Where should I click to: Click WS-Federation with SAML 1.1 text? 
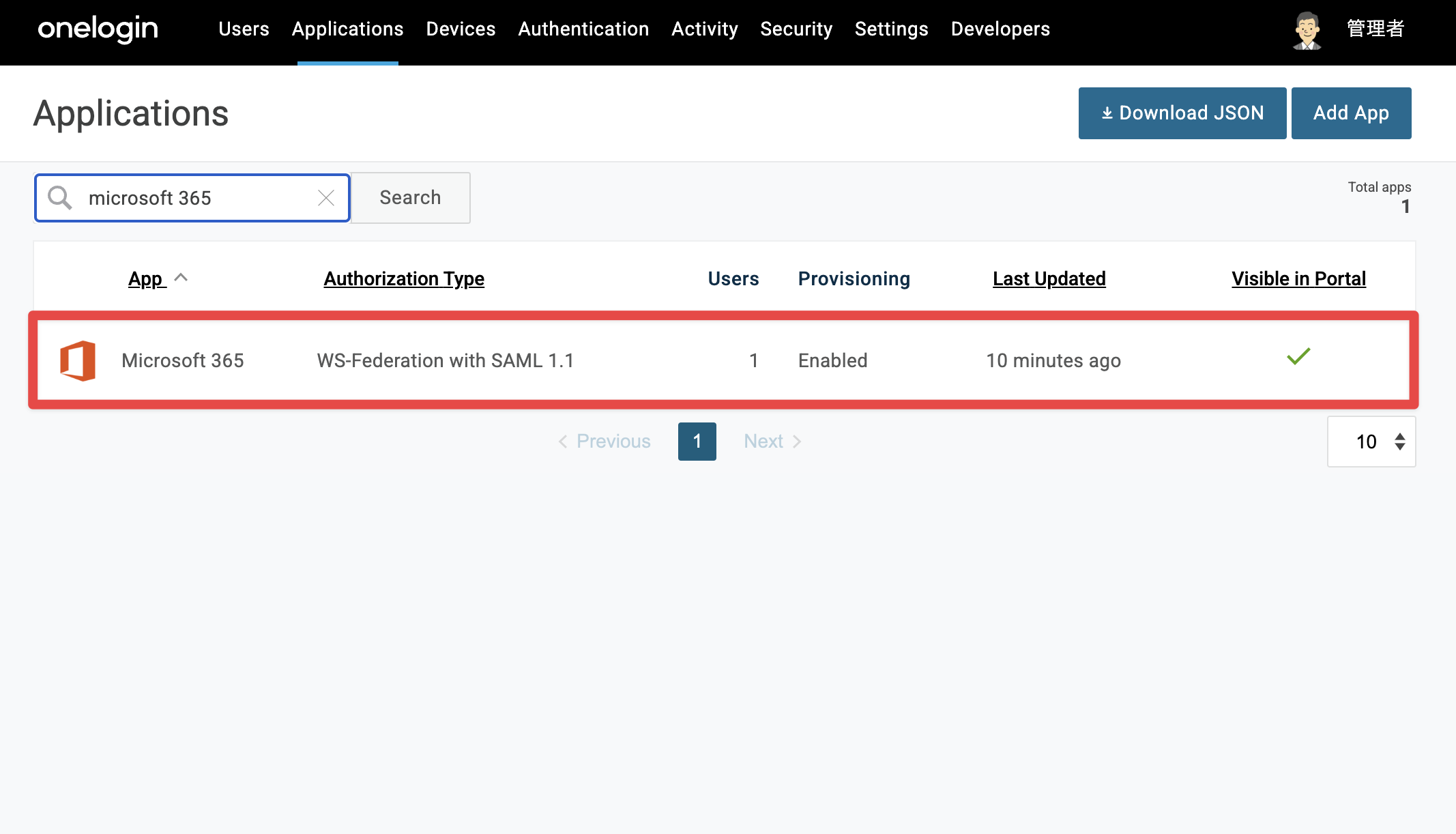click(x=446, y=360)
